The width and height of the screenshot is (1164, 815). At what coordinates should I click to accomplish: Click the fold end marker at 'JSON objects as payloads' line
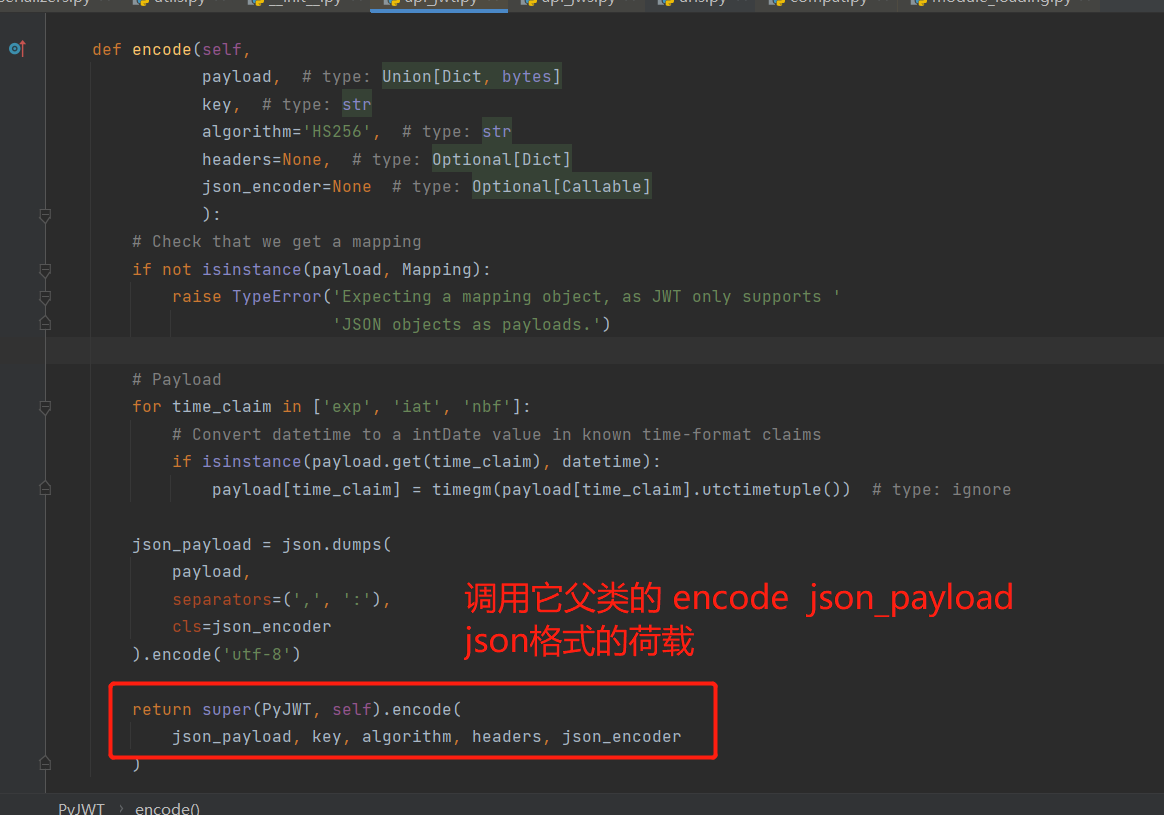click(x=45, y=324)
